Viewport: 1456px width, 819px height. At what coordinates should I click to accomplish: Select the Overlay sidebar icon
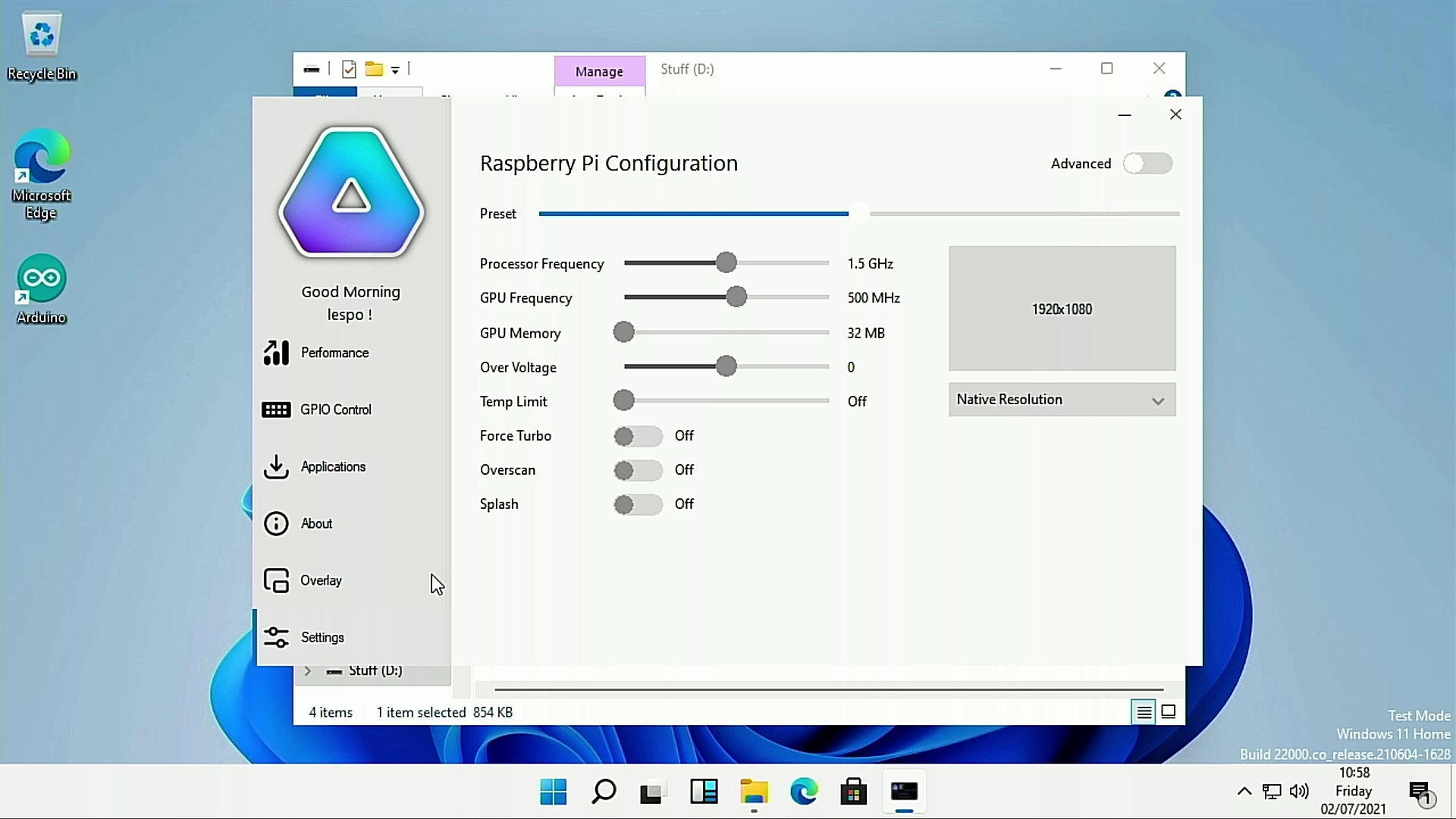pos(276,580)
